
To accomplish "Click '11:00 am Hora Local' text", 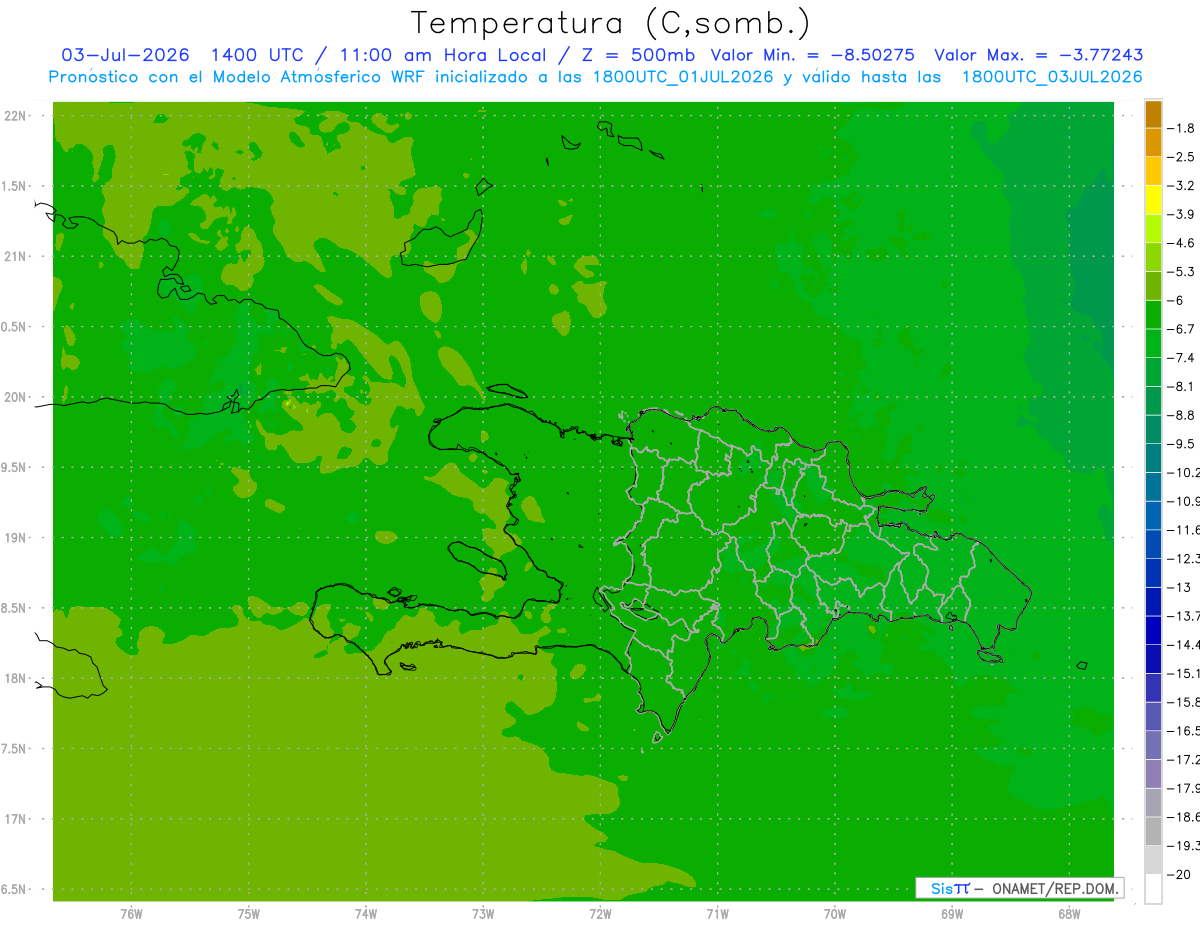I will click(444, 55).
